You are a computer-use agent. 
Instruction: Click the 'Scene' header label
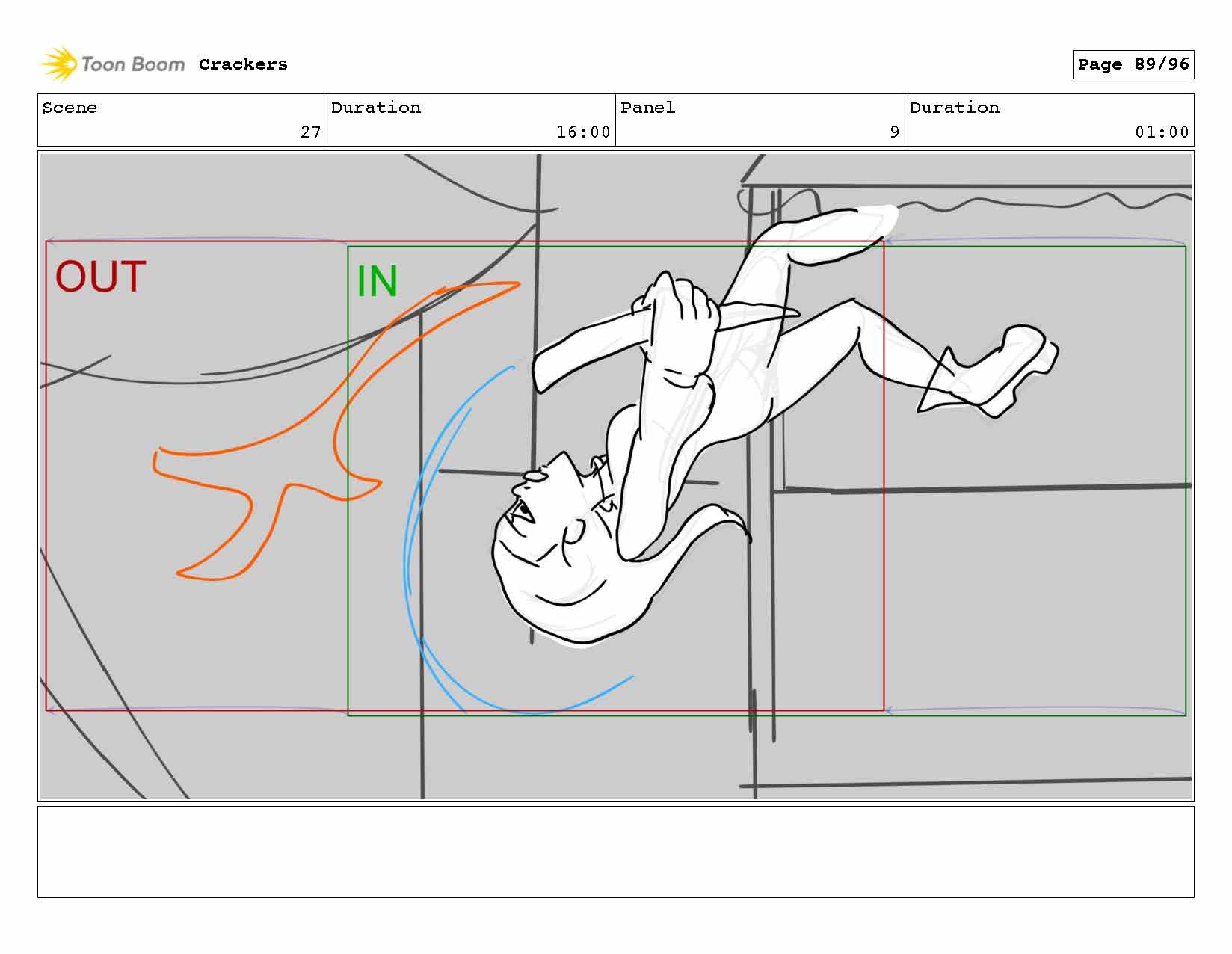[x=70, y=108]
